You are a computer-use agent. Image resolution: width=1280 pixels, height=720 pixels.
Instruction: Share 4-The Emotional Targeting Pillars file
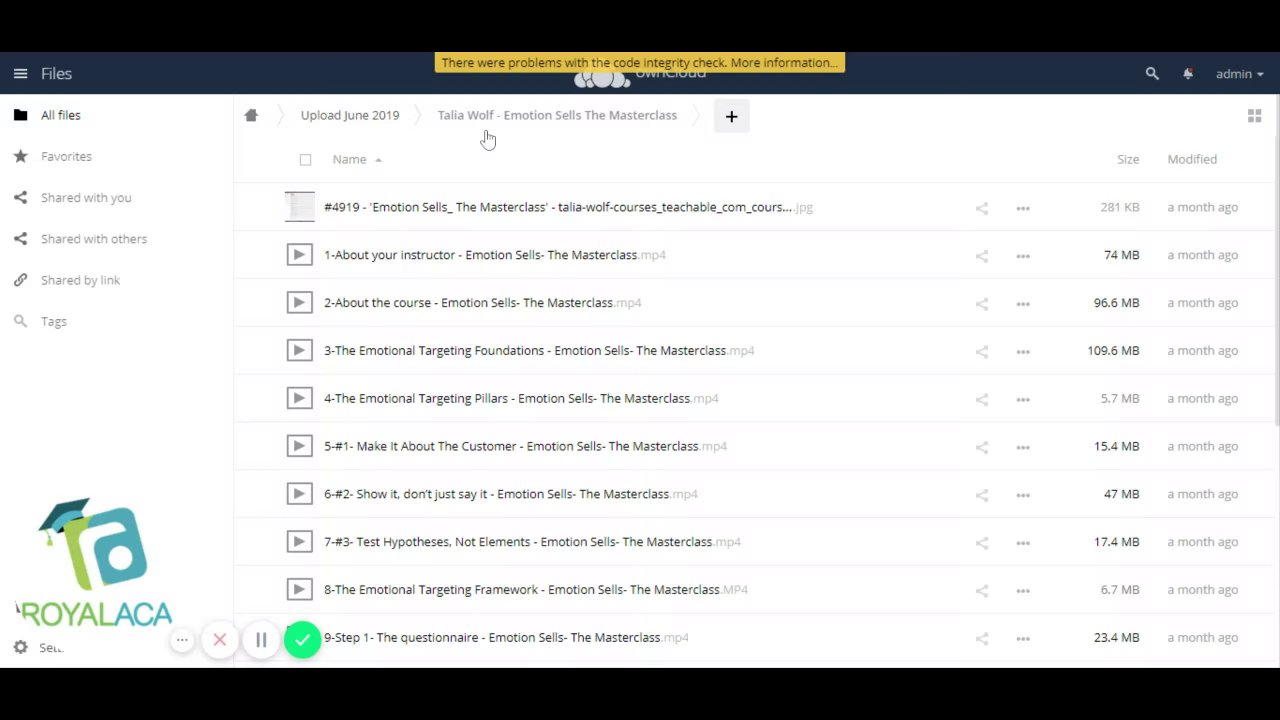point(982,399)
